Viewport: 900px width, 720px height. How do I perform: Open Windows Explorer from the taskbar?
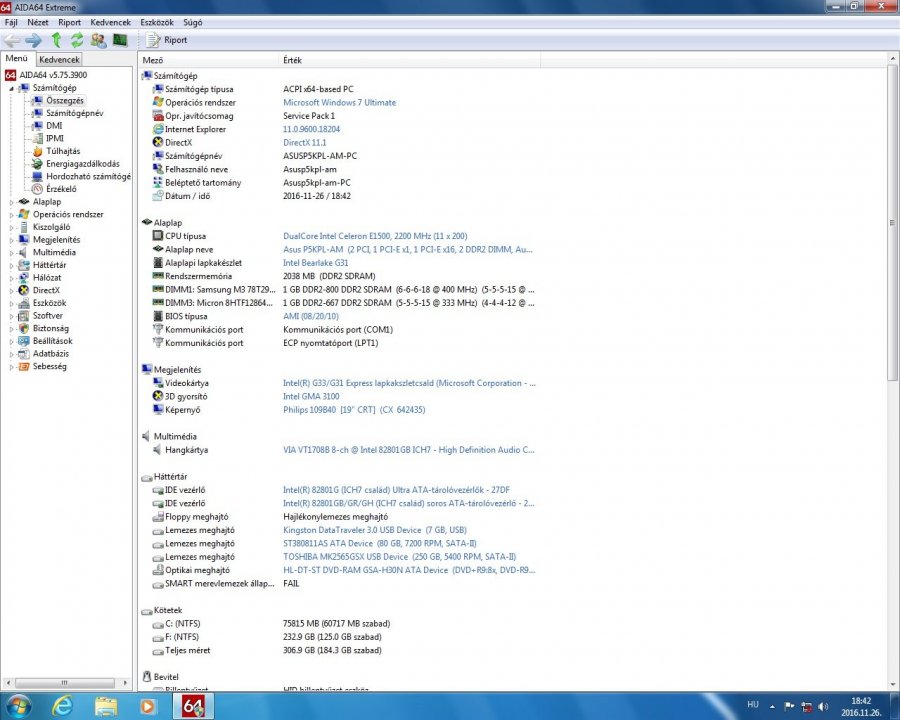(106, 706)
